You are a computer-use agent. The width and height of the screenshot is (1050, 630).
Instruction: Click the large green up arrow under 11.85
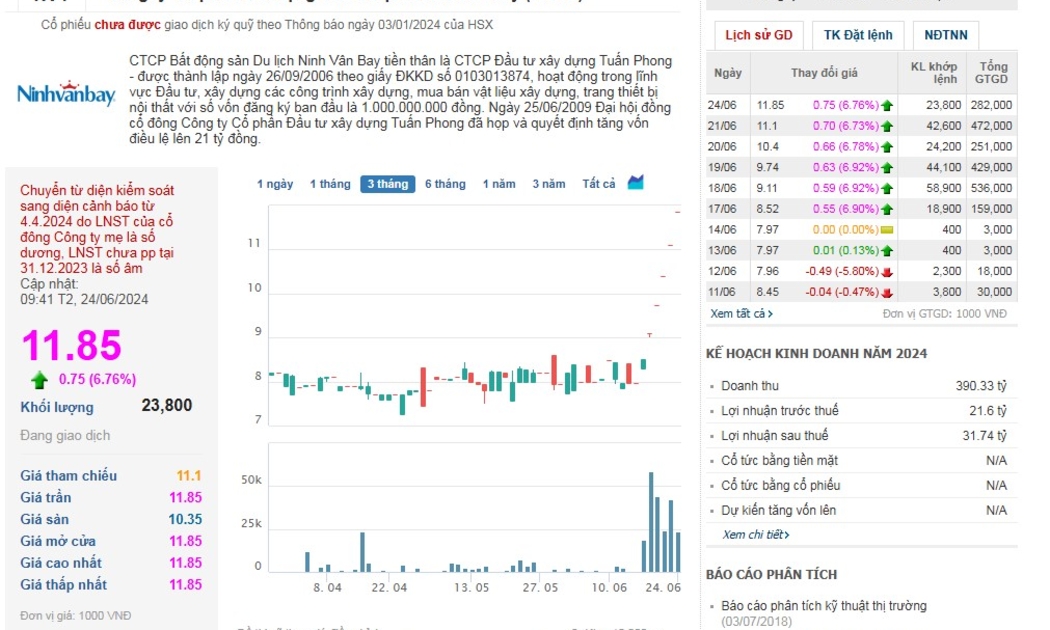[40, 379]
